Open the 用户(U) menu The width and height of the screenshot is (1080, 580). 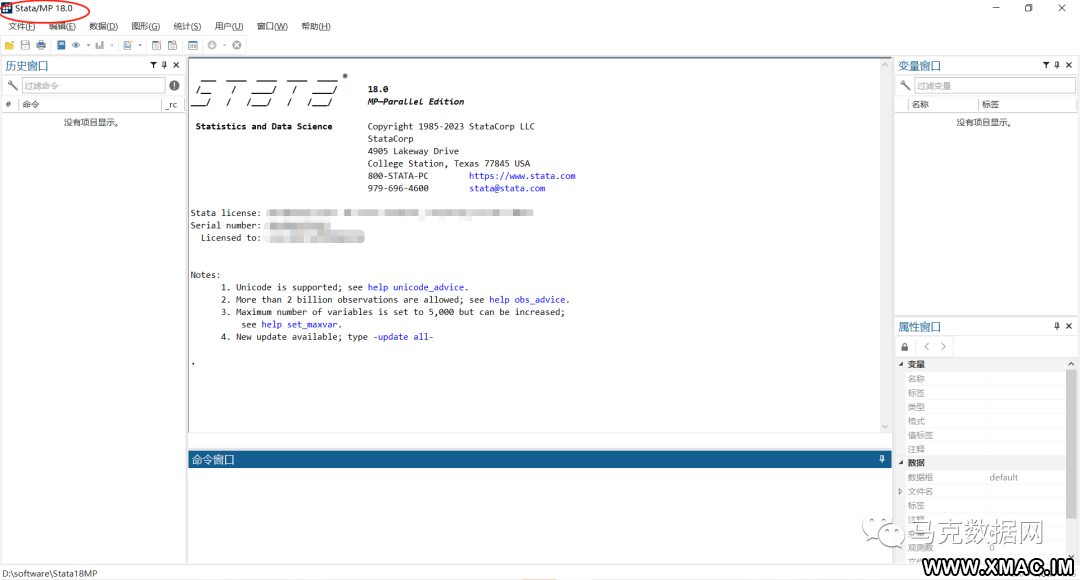coord(229,26)
